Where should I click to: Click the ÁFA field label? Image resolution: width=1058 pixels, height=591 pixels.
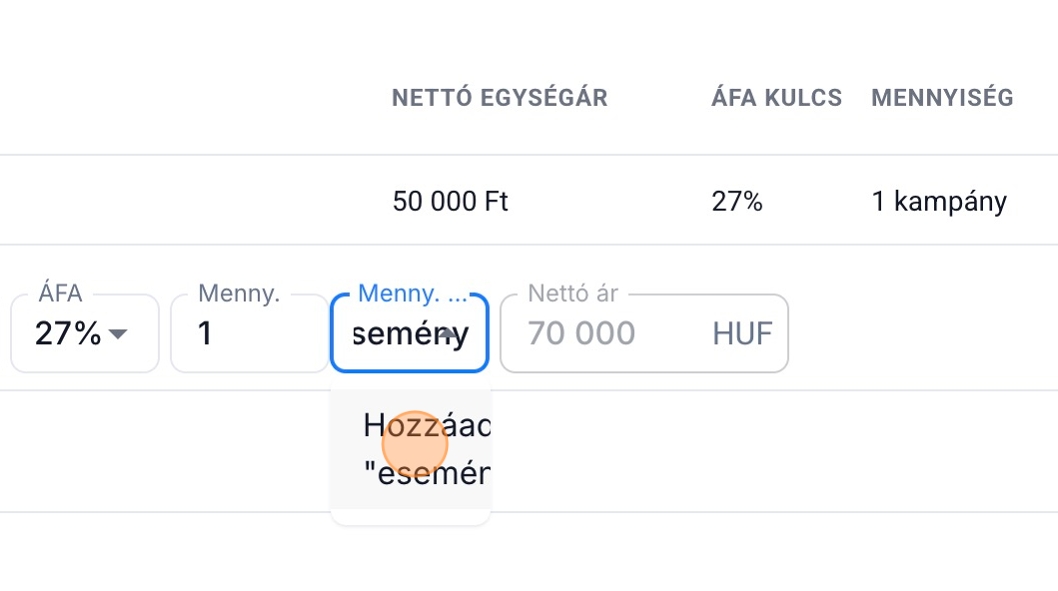[60, 293]
